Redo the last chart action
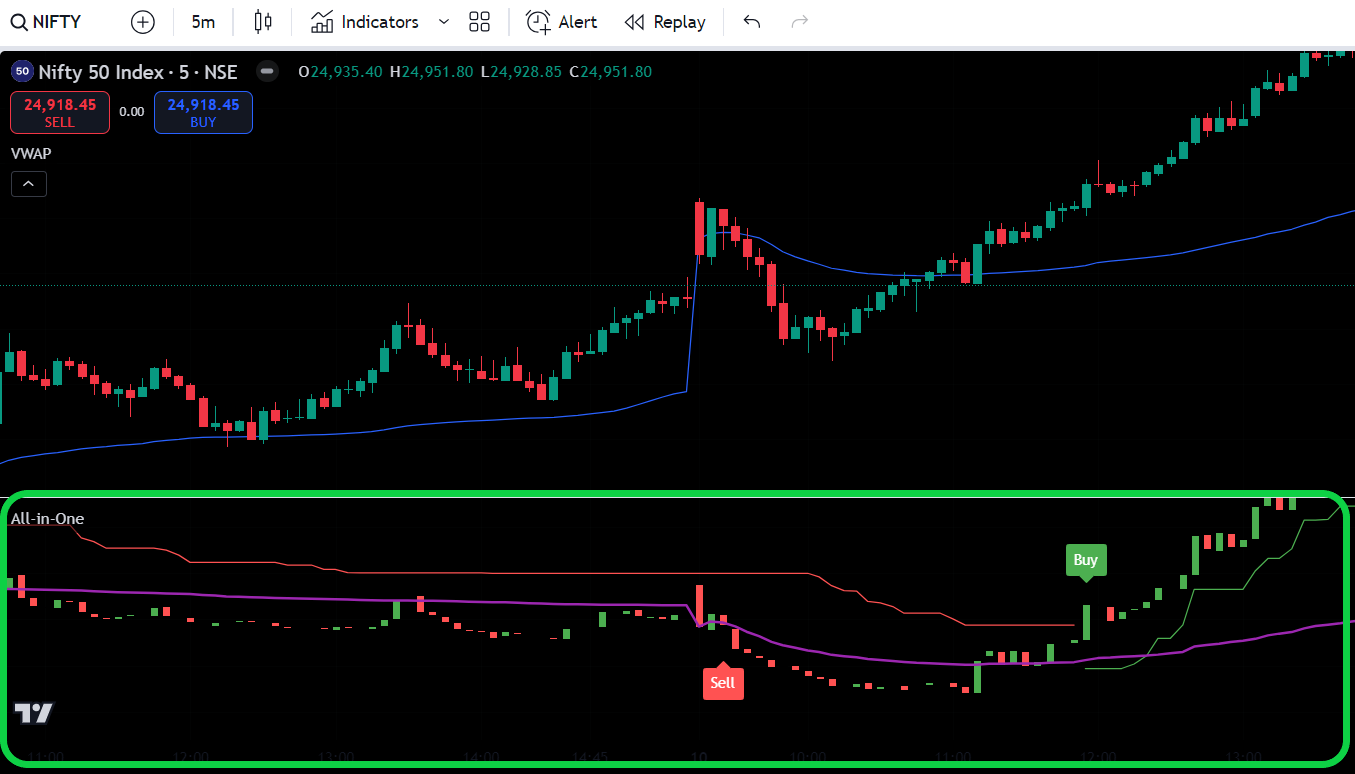Screen dimensions: 1355x774 click(799, 22)
